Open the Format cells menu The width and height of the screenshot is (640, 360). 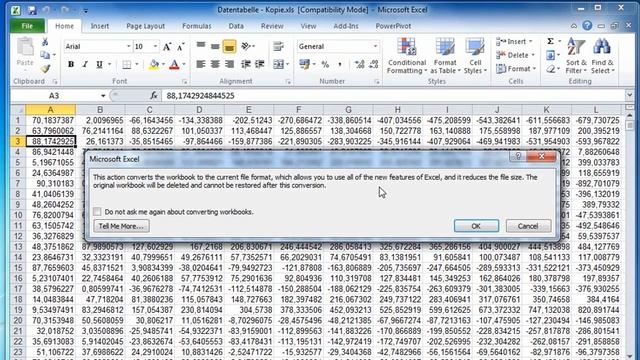516,69
